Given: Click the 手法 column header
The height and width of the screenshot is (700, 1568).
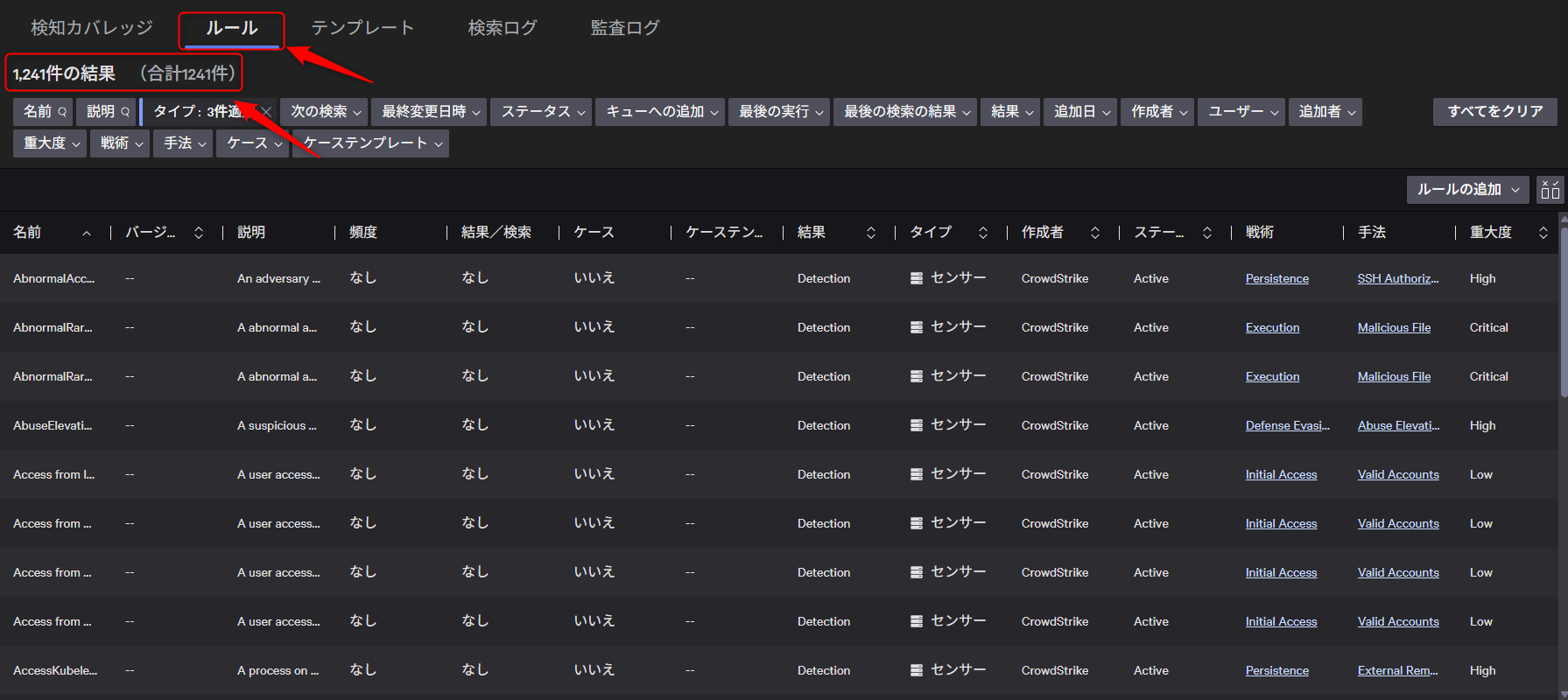Looking at the screenshot, I should 1372,233.
